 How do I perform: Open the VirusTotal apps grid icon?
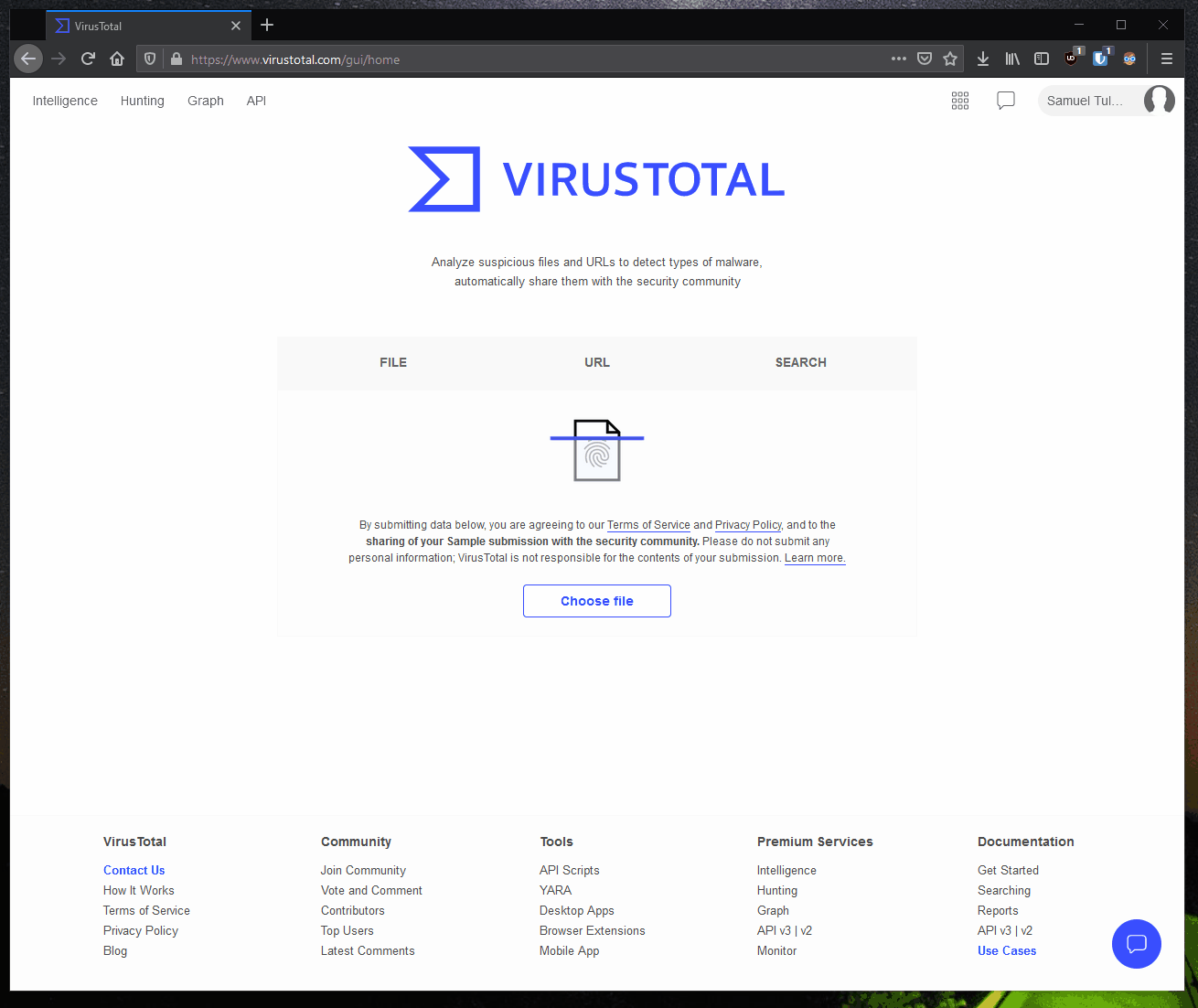tap(959, 101)
